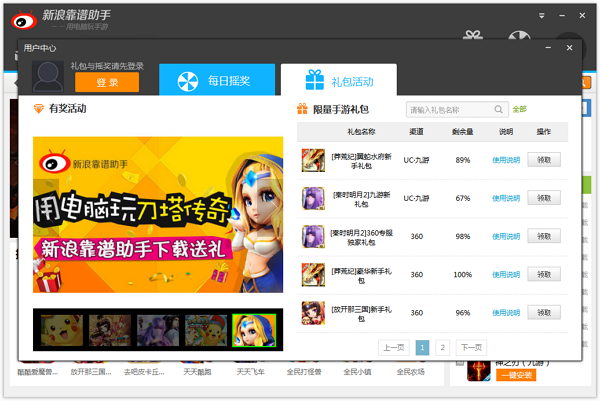Click the orange 登录 login button
This screenshot has width=600, height=401.
[107, 82]
